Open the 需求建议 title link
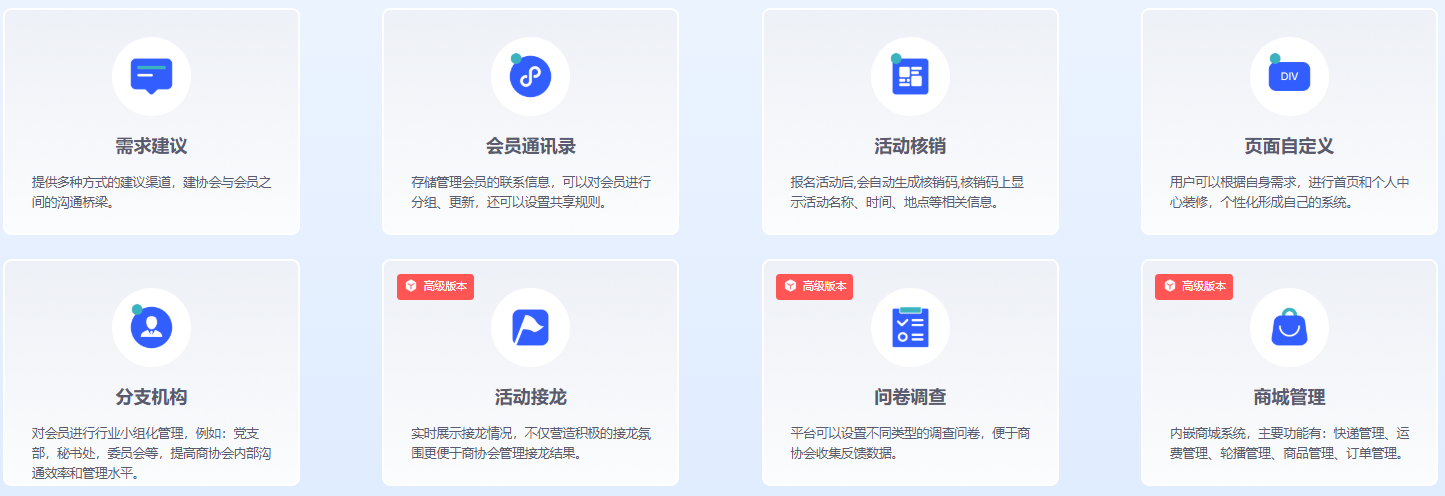 151,147
